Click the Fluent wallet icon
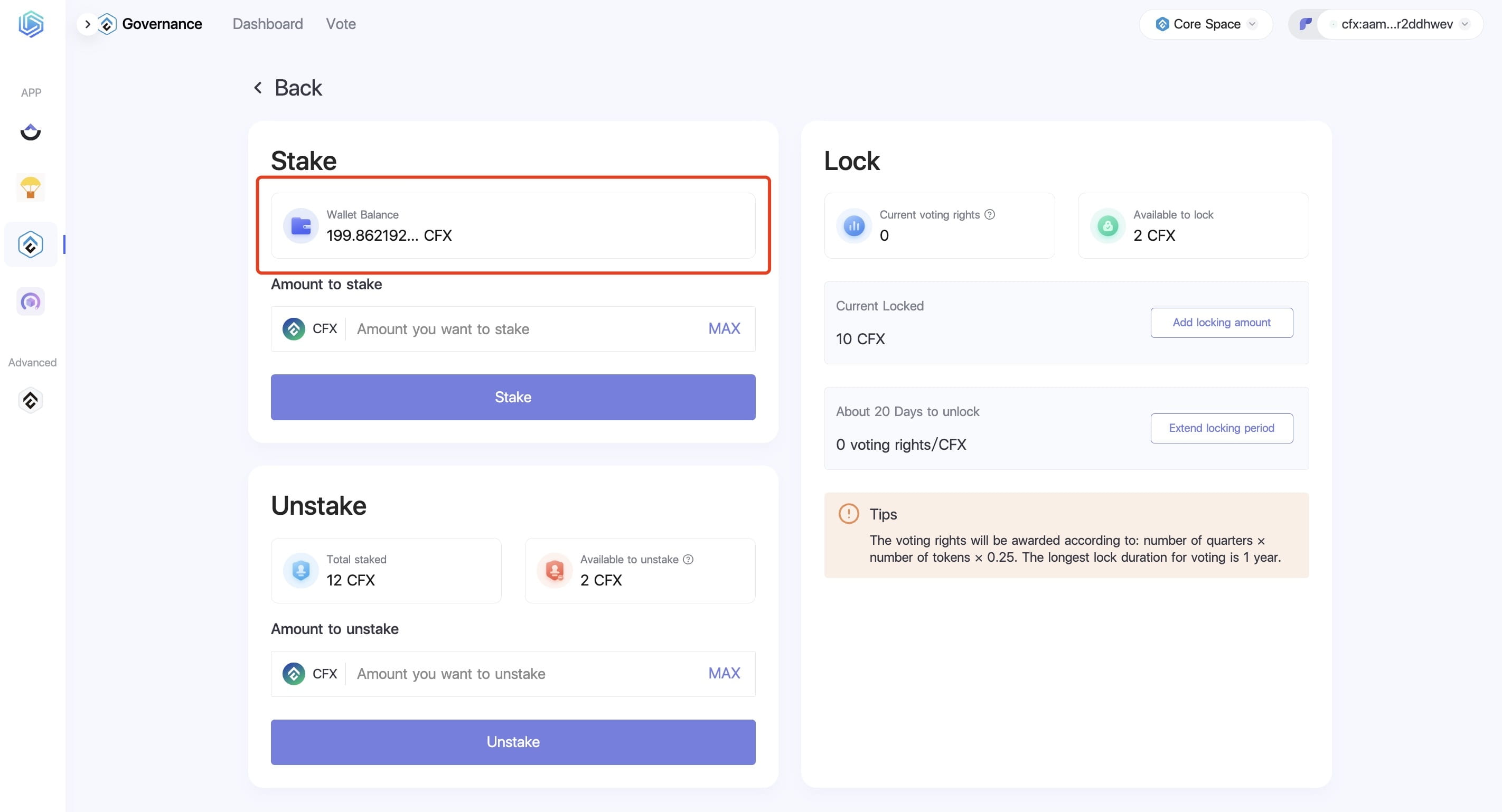 click(x=1305, y=24)
